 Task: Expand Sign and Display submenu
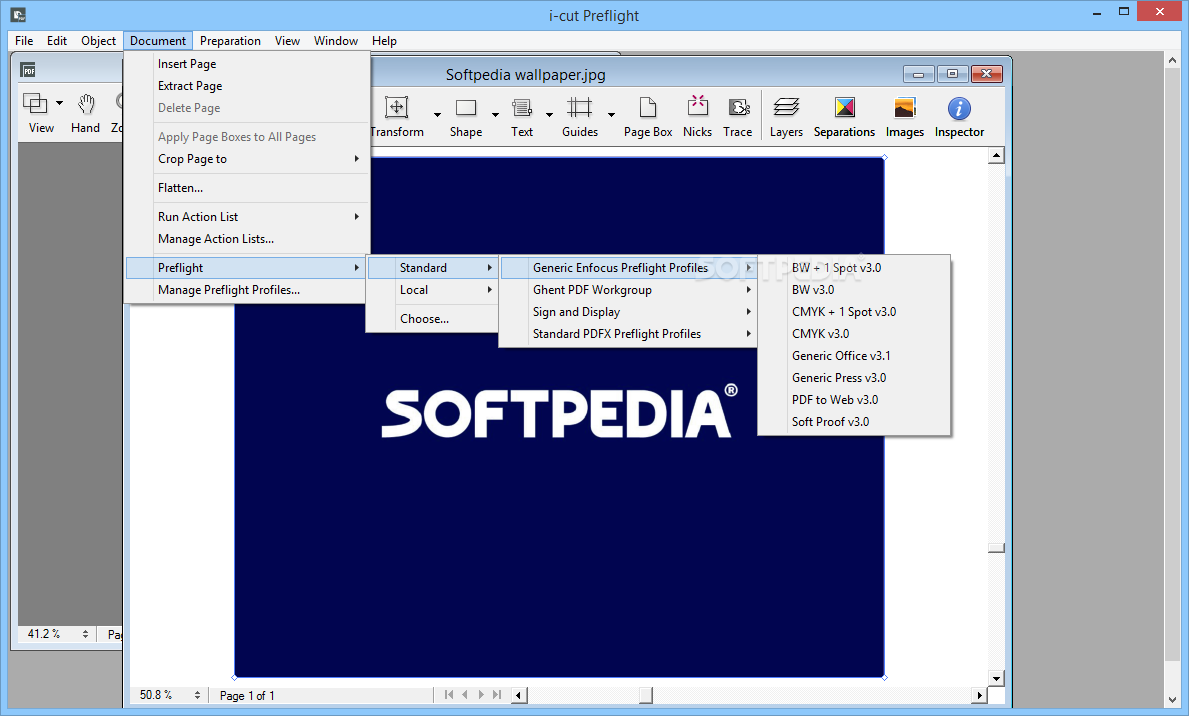point(628,312)
